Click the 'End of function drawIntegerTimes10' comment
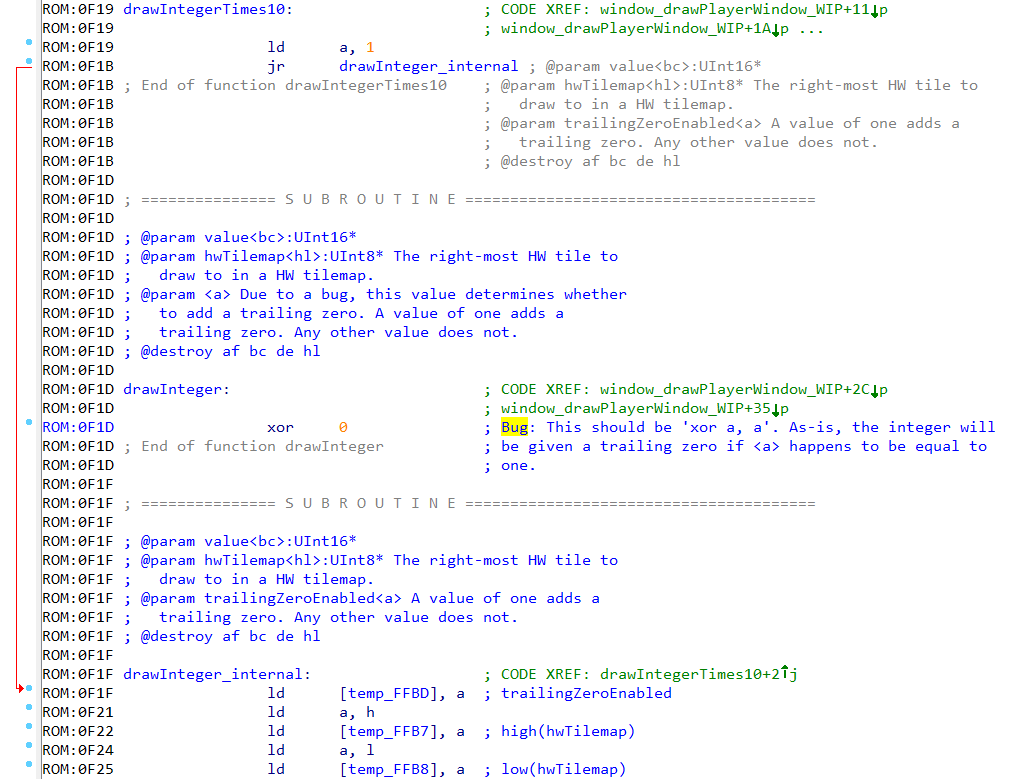1026x779 pixels. click(285, 85)
